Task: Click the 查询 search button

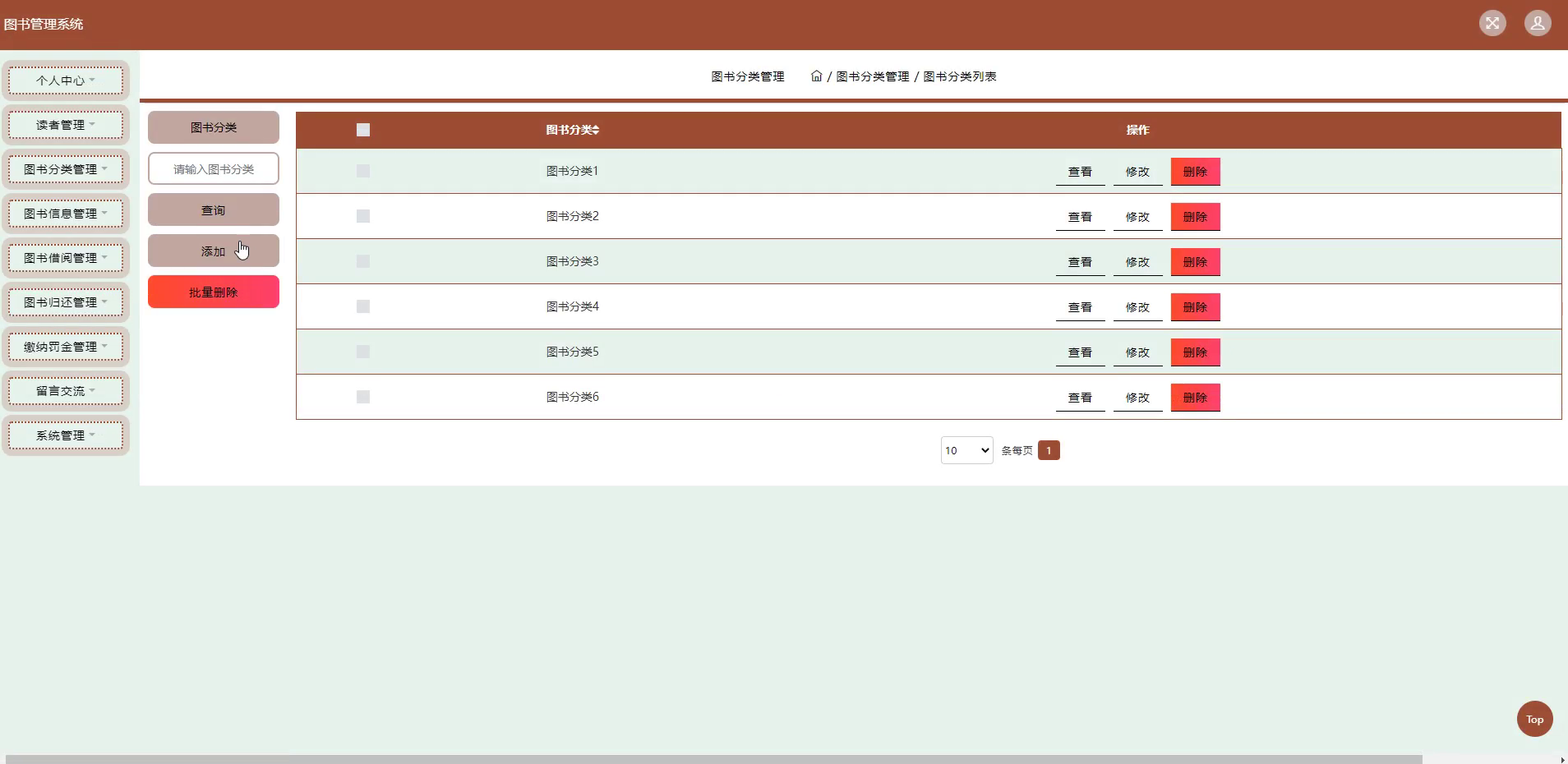Action: (214, 209)
